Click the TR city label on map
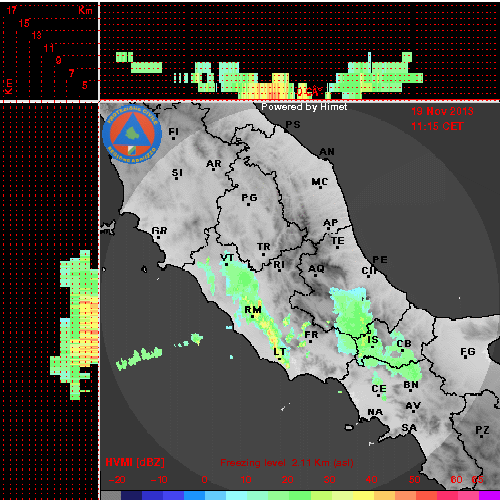The height and width of the screenshot is (500, 500). coord(264,247)
